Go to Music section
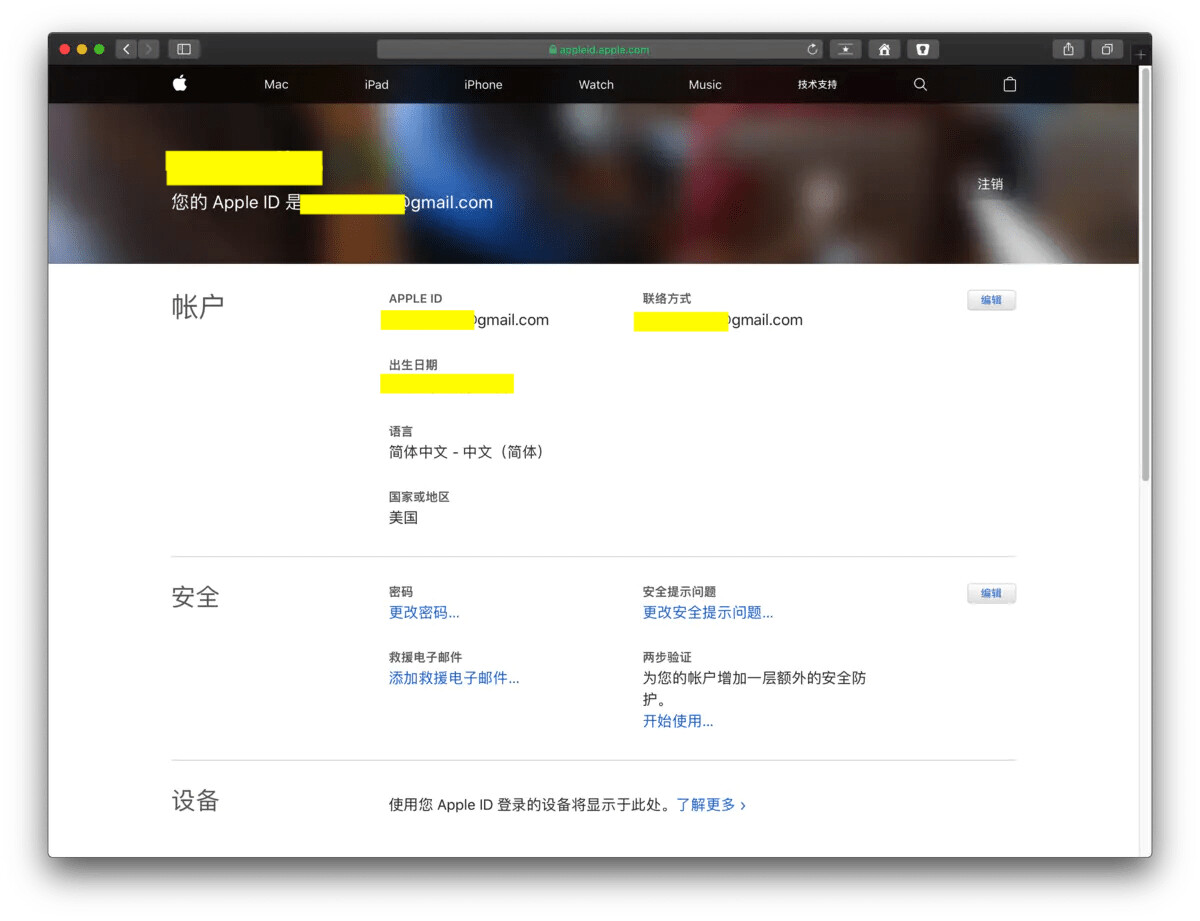The width and height of the screenshot is (1200, 921). tap(705, 85)
